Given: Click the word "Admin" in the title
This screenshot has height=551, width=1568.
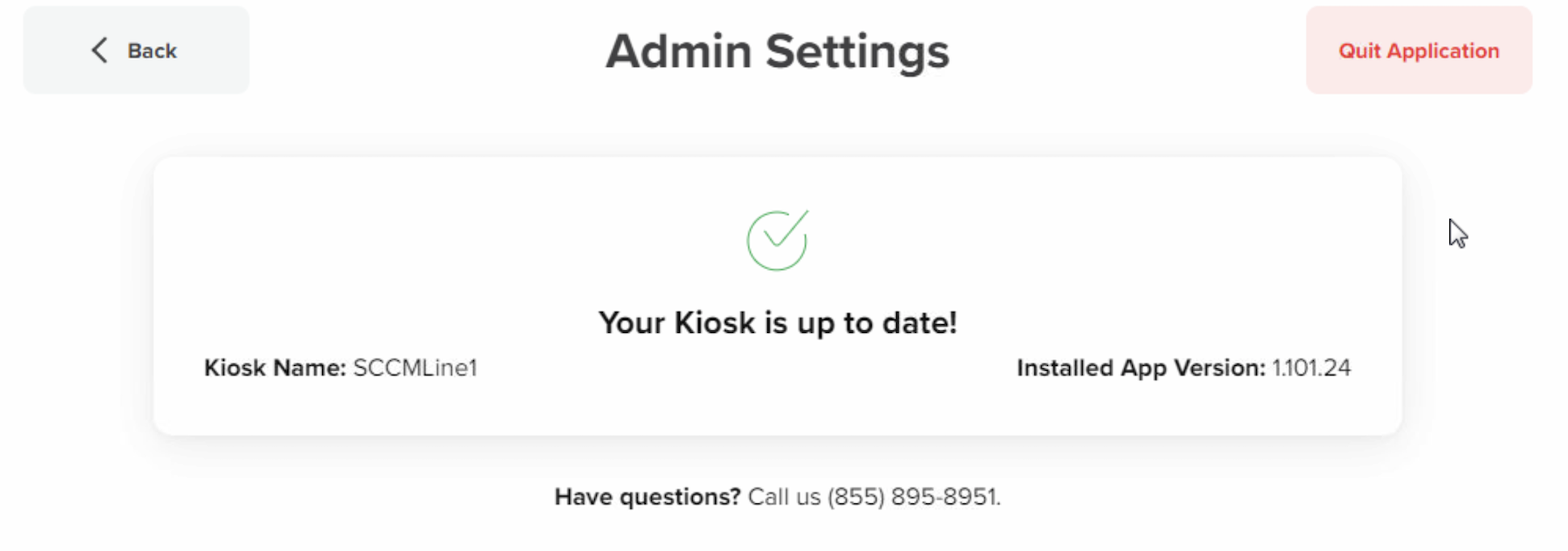Looking at the screenshot, I should tap(678, 52).
